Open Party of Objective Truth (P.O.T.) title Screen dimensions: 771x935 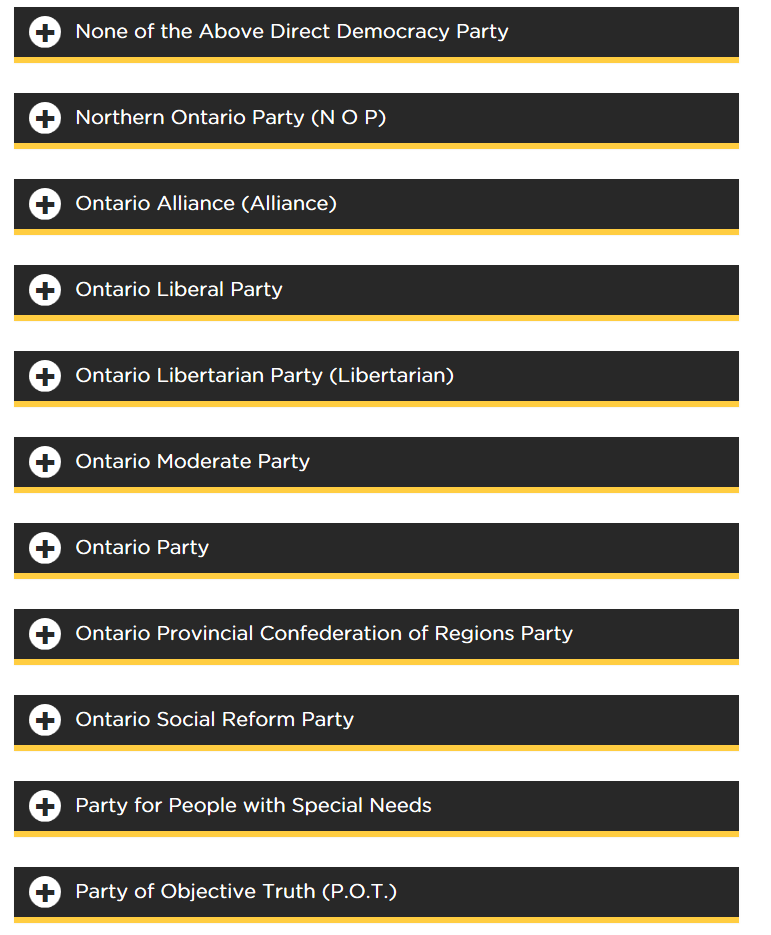pos(236,891)
